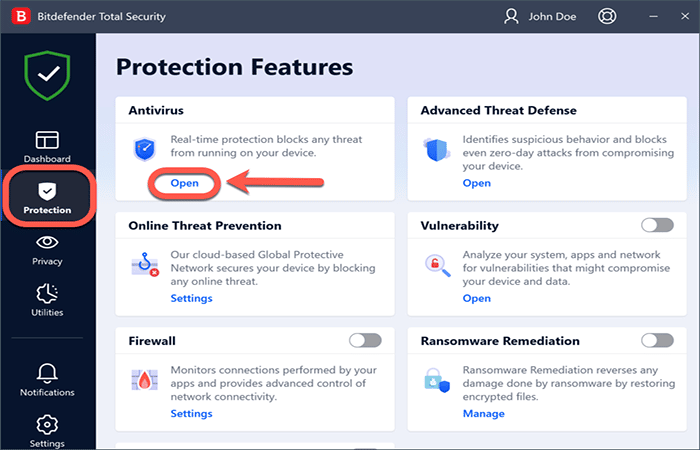Select the Protection sidebar icon
This screenshot has height=450, width=700.
(x=48, y=197)
